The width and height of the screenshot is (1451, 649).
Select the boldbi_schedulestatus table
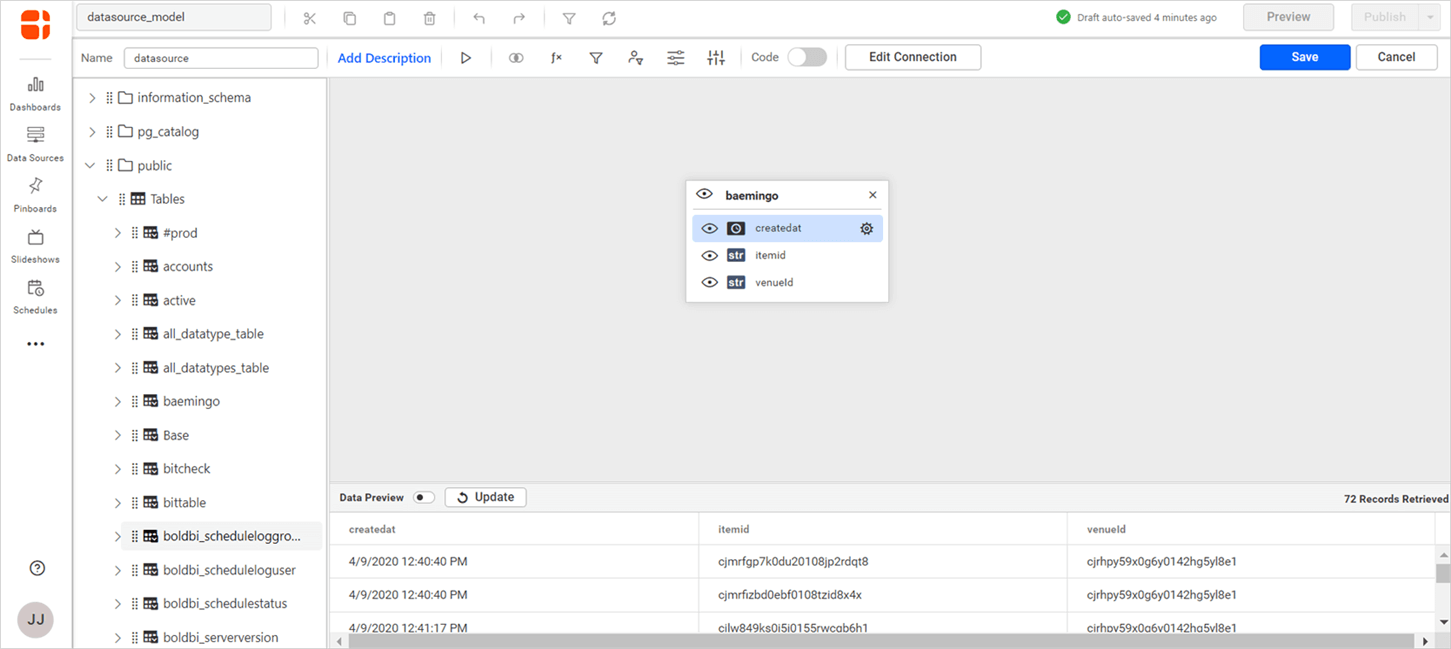point(225,604)
